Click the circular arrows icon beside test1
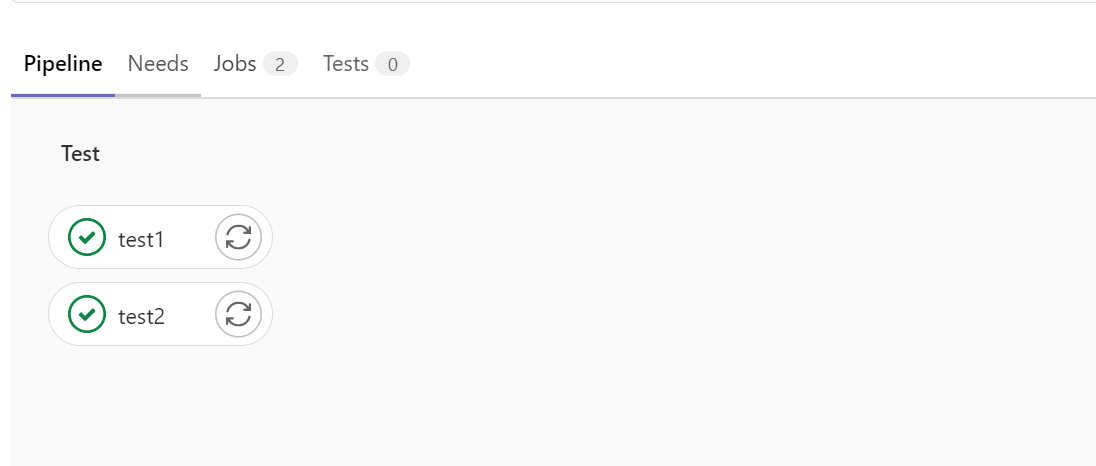Viewport: 1096px width, 466px height. (238, 238)
